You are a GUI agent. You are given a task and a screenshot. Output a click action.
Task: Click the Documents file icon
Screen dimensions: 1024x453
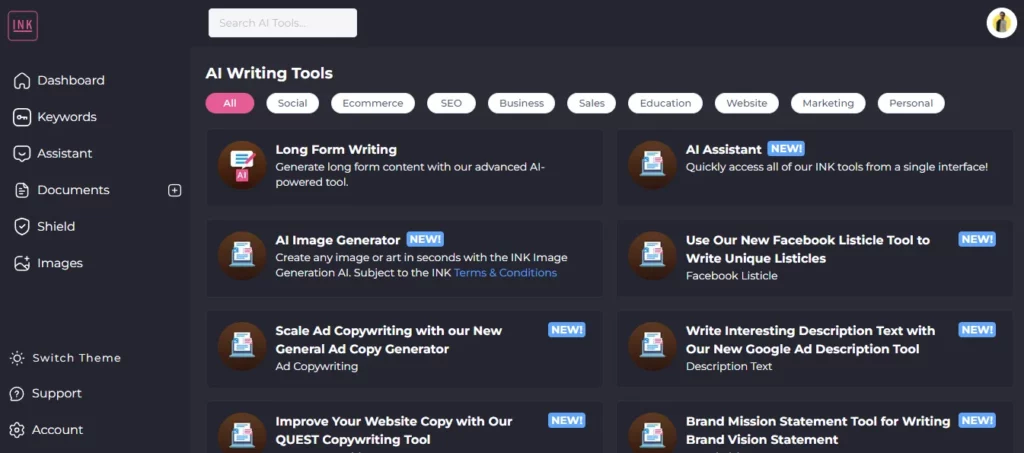click(x=22, y=190)
